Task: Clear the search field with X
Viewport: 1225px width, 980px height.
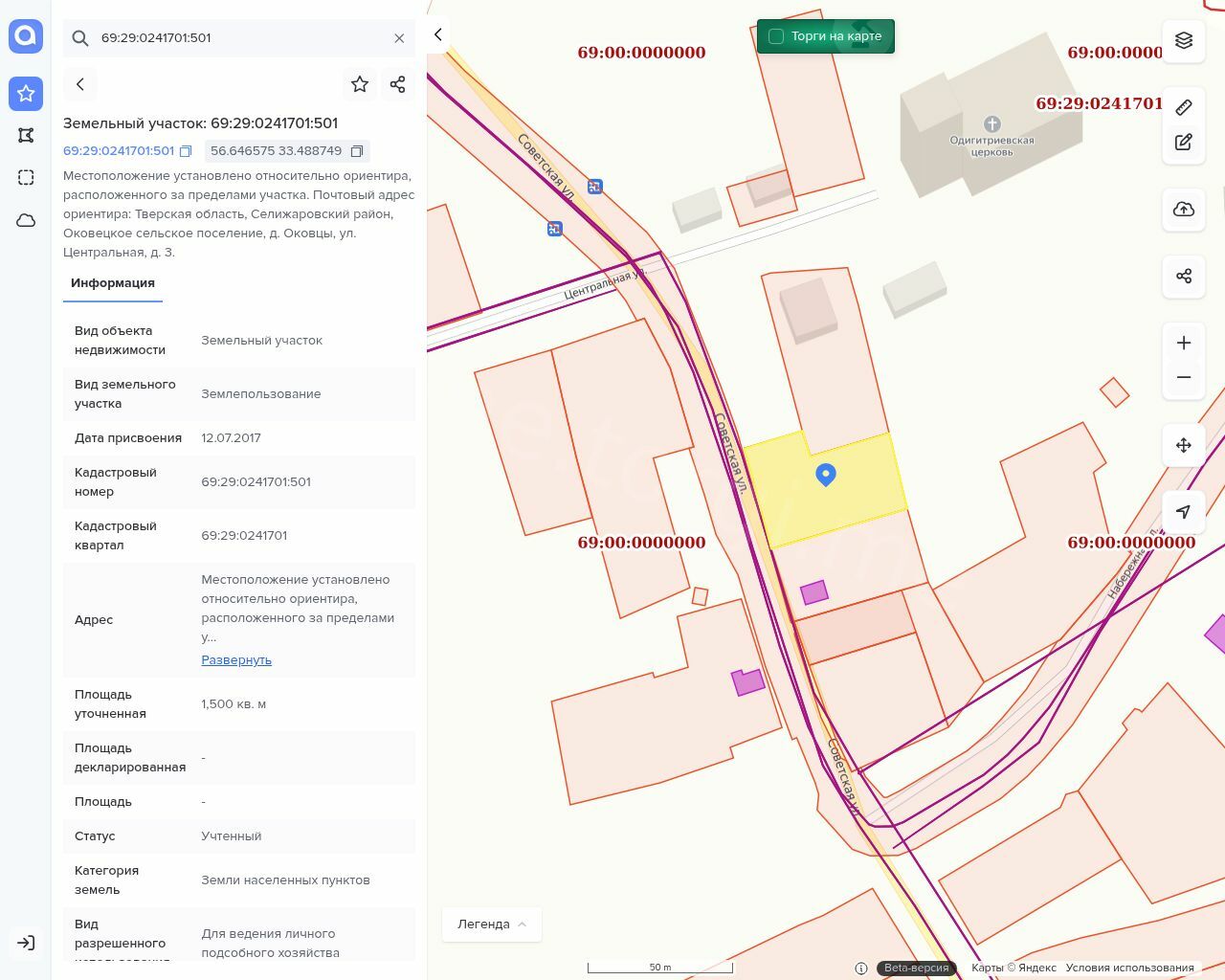Action: coord(399,38)
